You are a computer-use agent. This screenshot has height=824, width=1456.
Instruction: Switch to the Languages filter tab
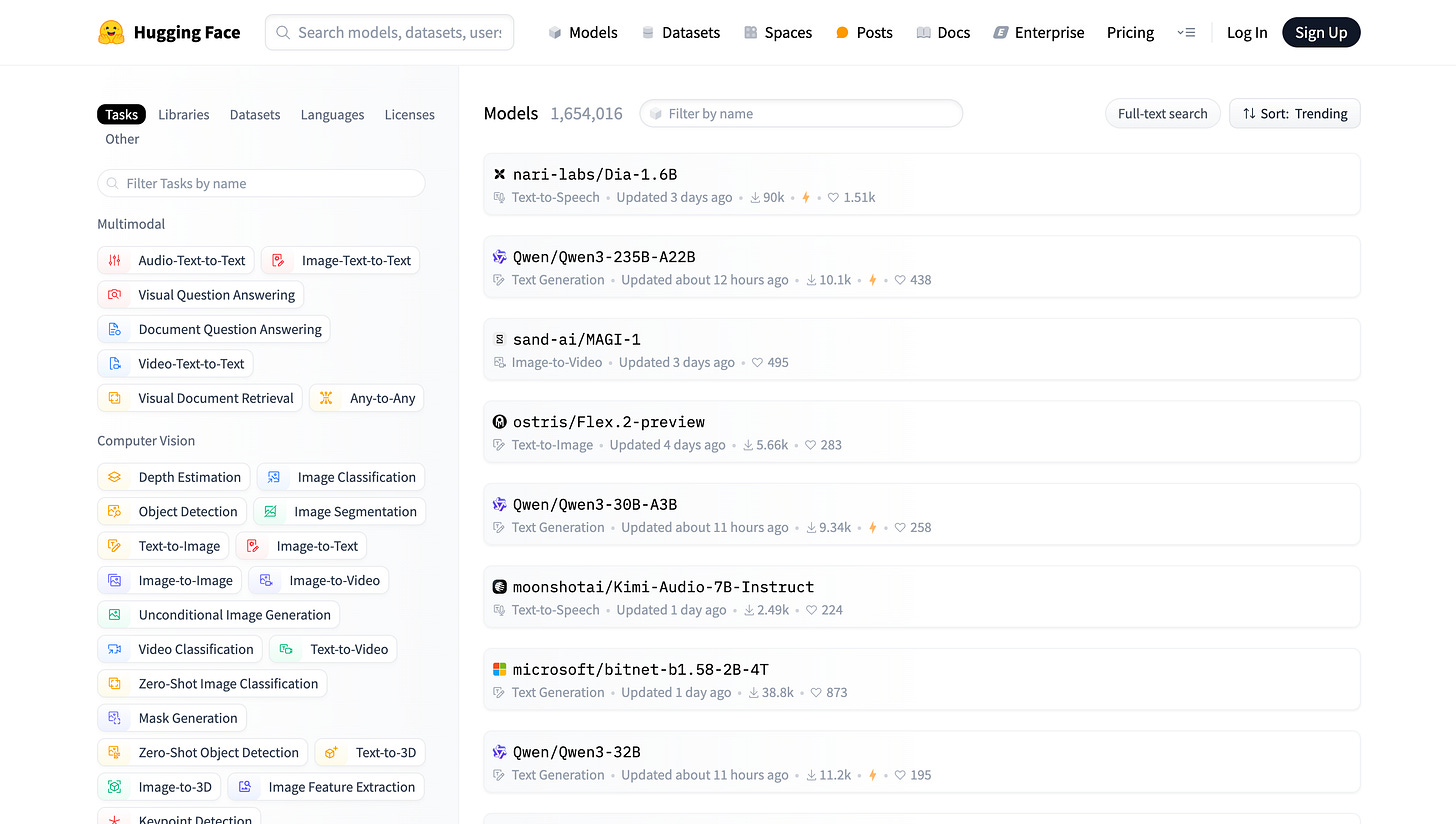pos(332,114)
